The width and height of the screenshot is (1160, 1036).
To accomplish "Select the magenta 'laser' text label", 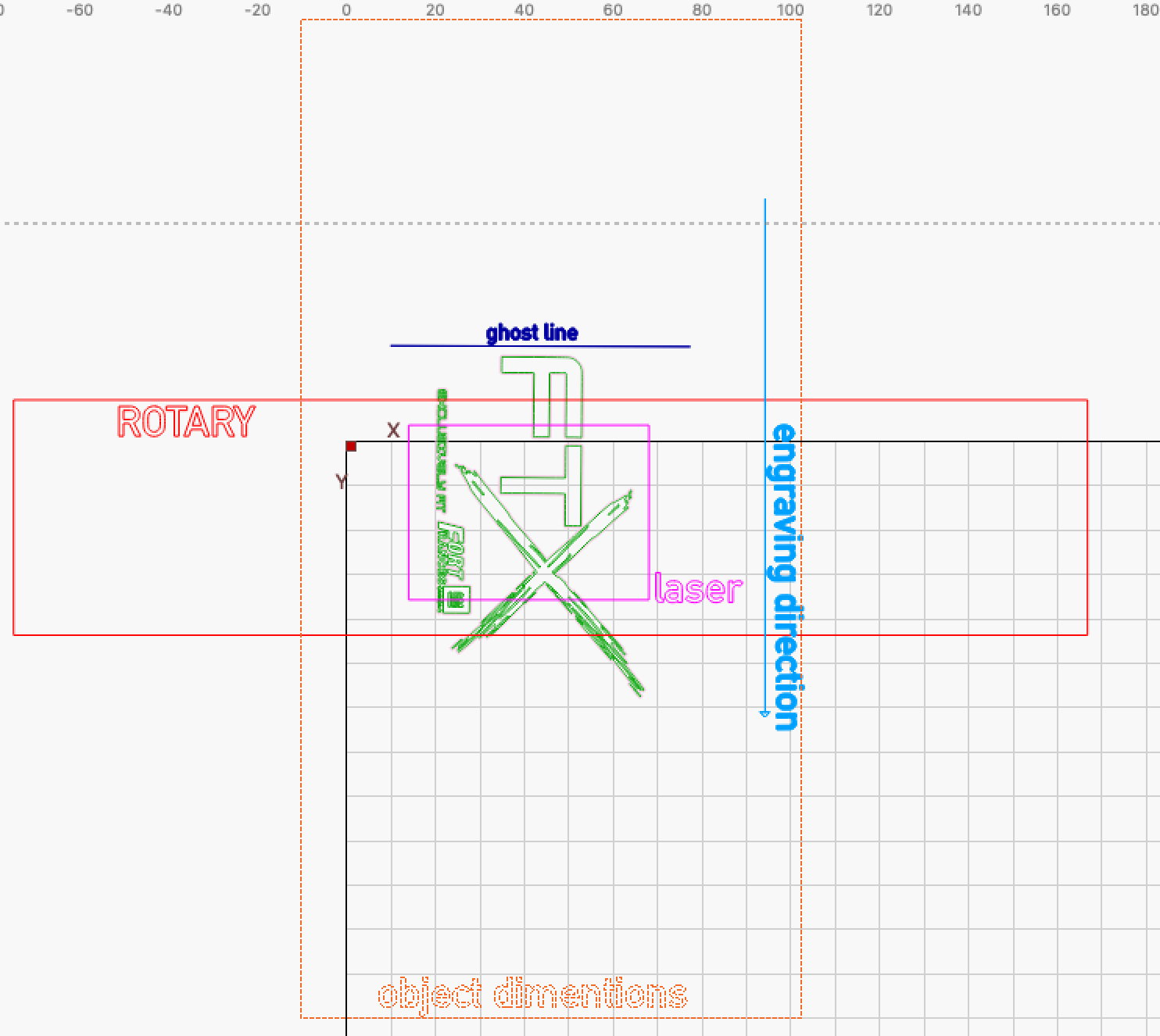I will pos(698,588).
